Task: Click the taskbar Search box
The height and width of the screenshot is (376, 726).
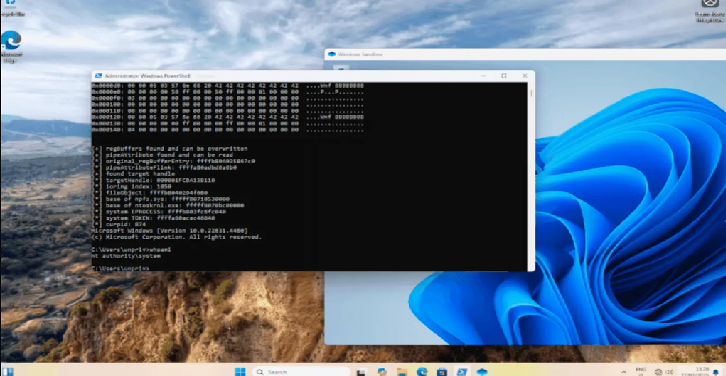Action: coord(301,371)
